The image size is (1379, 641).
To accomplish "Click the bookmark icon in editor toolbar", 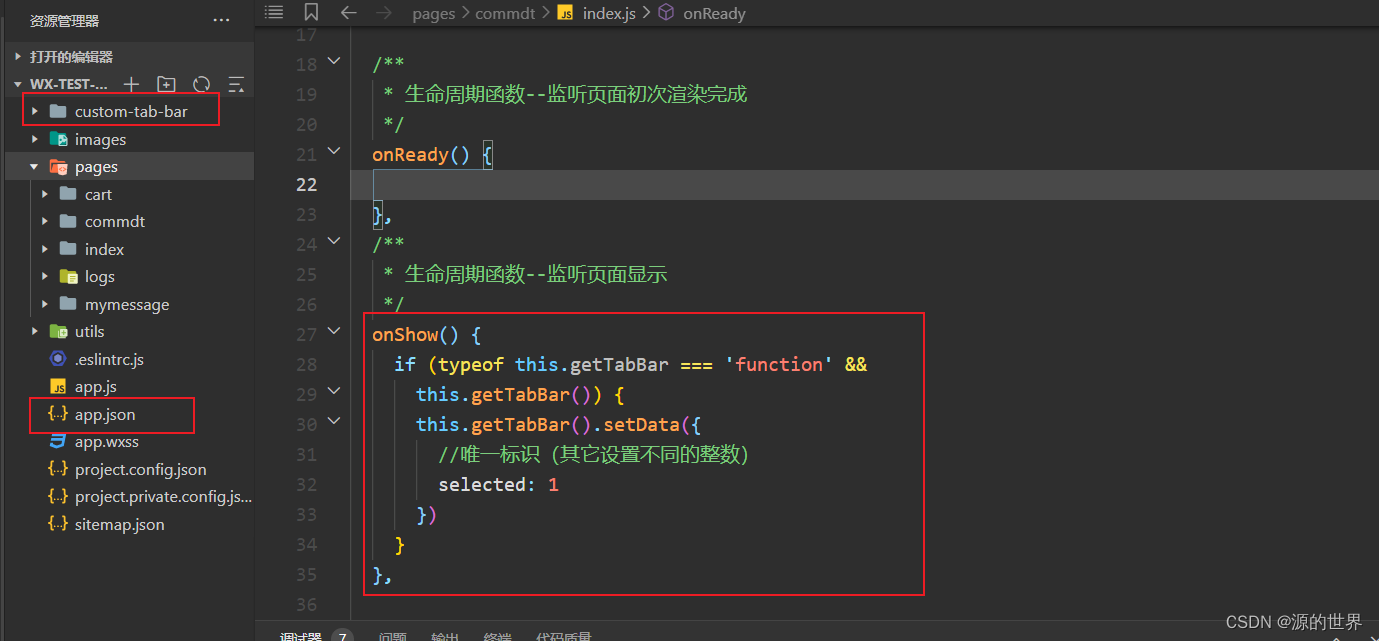I will pyautogui.click(x=311, y=13).
